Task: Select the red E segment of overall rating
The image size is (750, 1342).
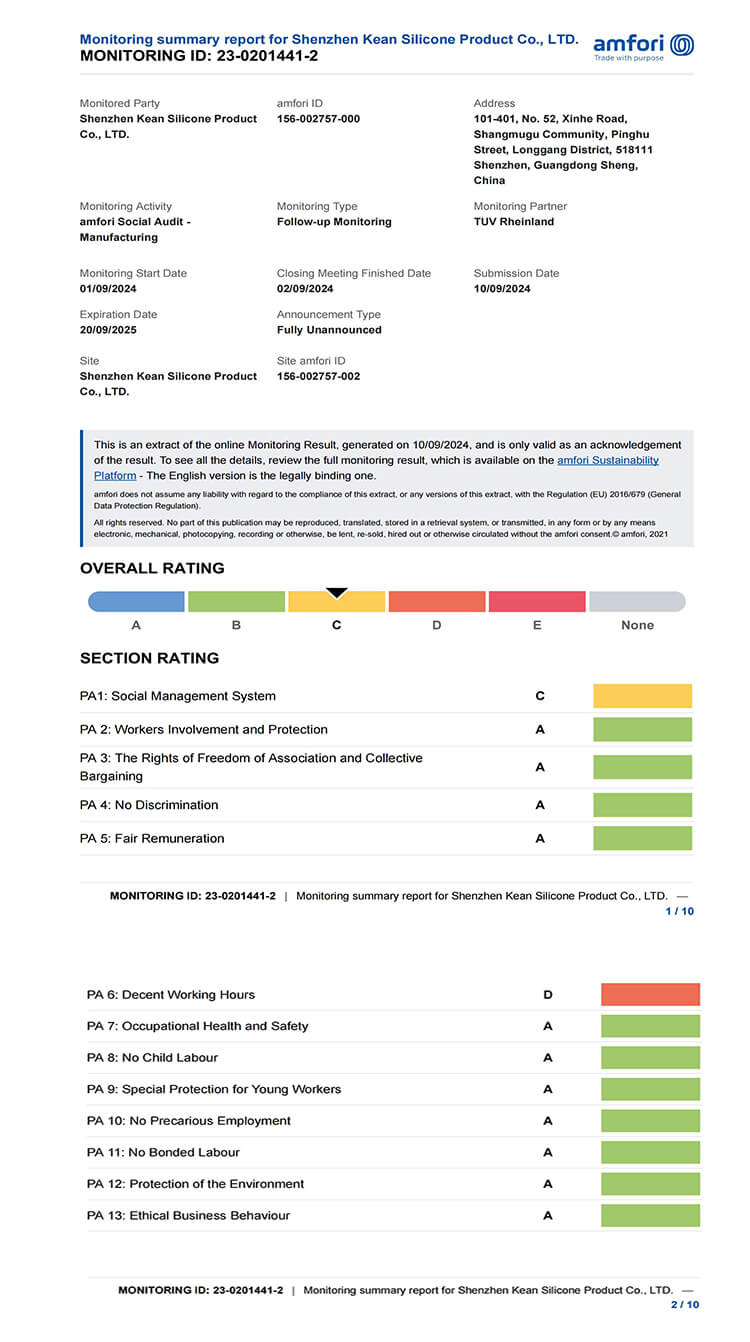Action: coord(537,602)
